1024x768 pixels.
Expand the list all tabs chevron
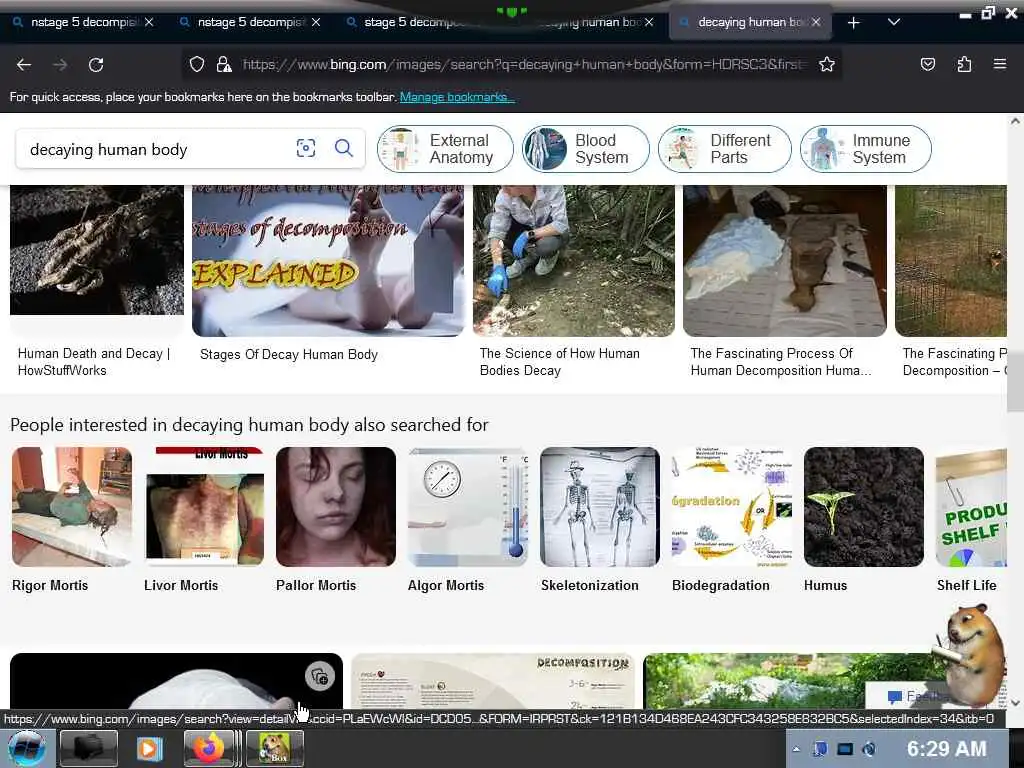894,22
